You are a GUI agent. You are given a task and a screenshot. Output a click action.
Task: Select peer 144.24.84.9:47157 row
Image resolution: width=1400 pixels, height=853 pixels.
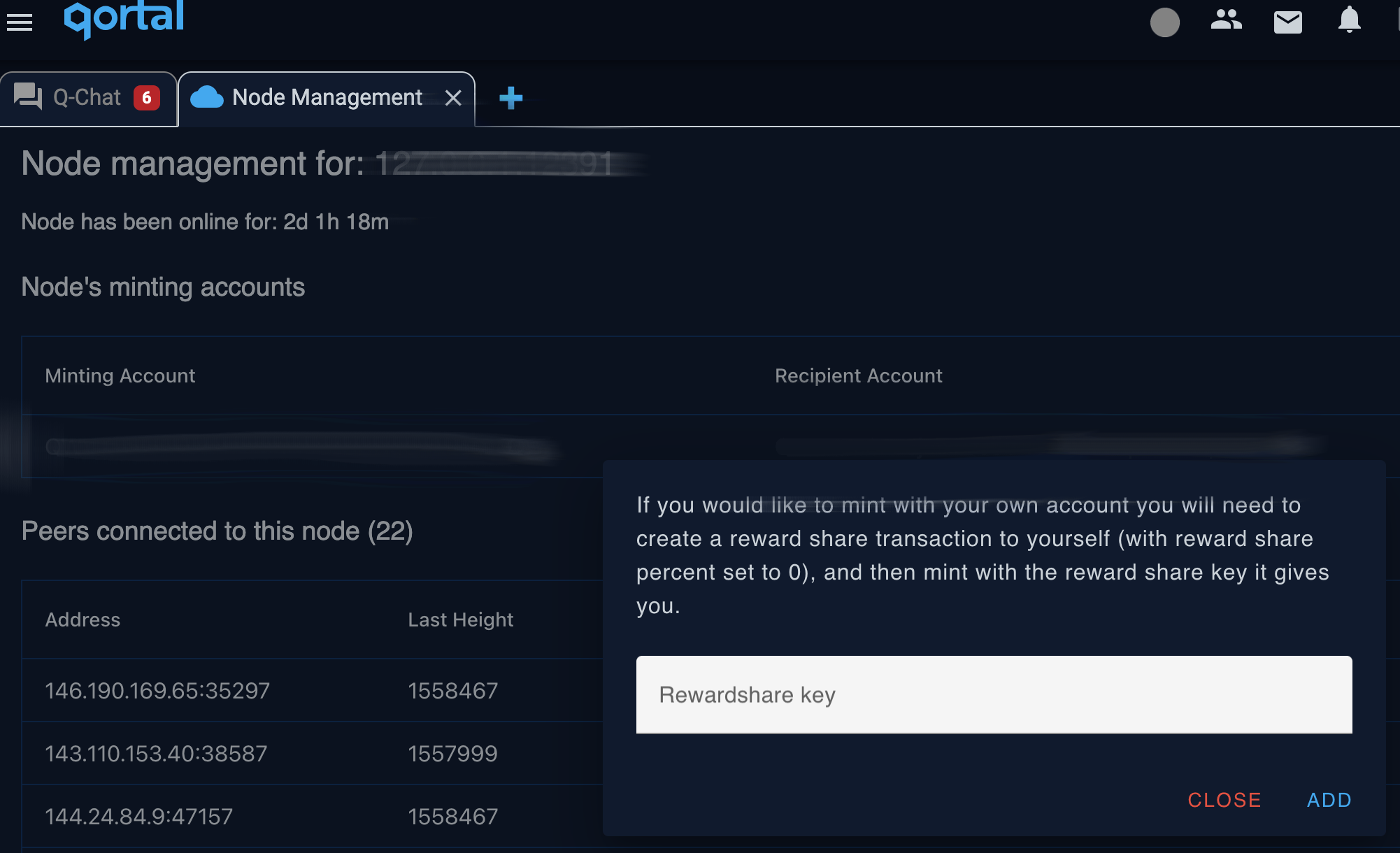point(313,817)
